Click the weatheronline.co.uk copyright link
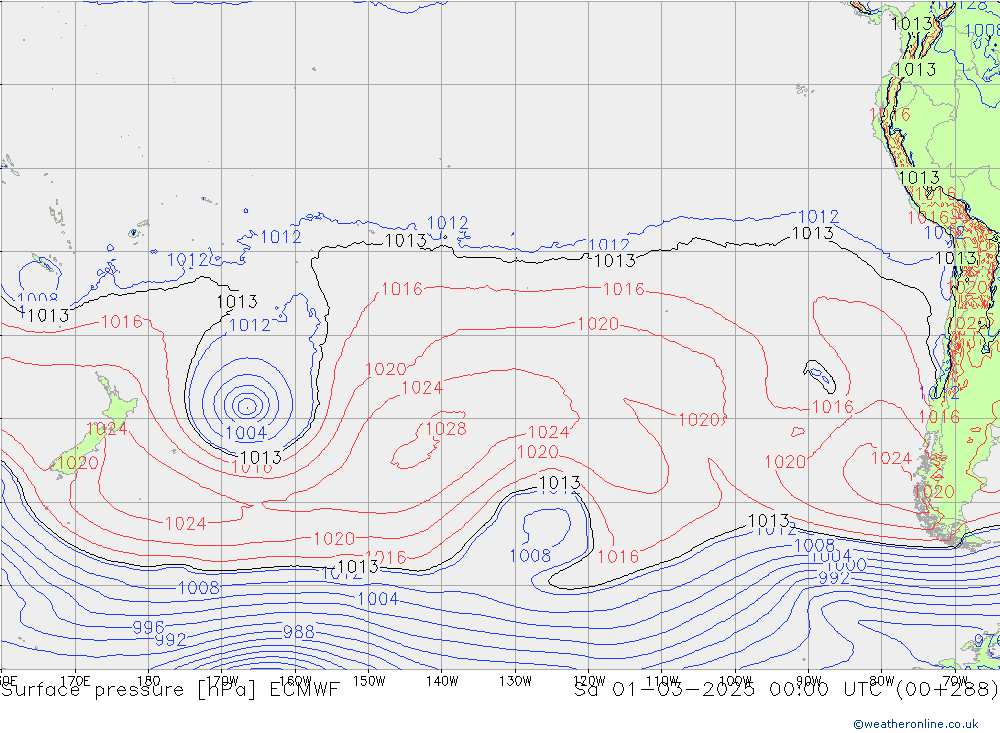This screenshot has width=1000, height=733. click(915, 723)
